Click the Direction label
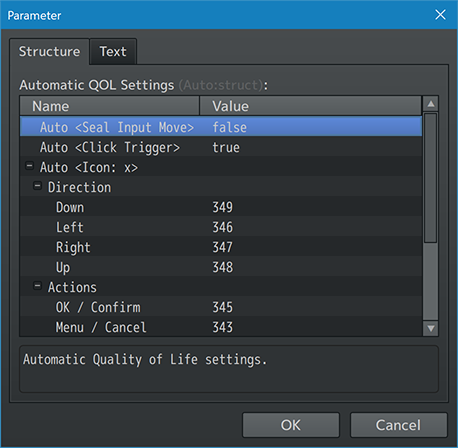Viewport: 458px width, 448px height. coord(79,187)
